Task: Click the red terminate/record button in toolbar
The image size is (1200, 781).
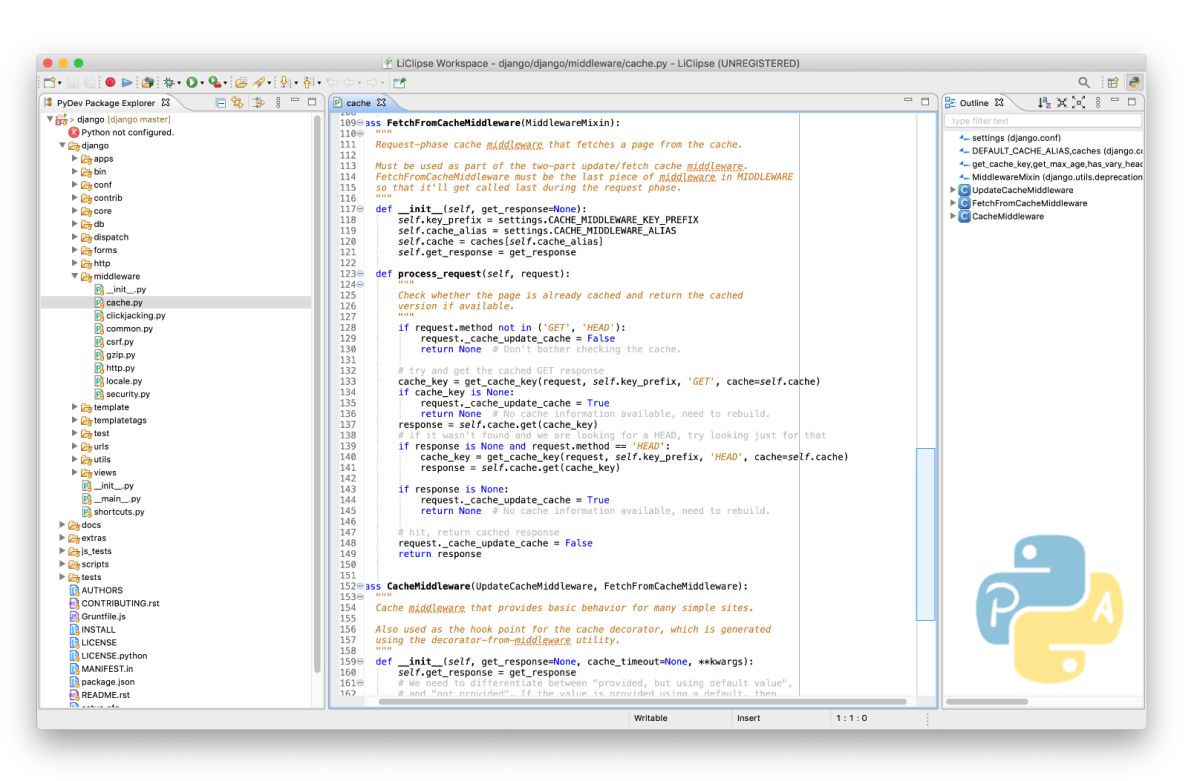Action: (110, 82)
